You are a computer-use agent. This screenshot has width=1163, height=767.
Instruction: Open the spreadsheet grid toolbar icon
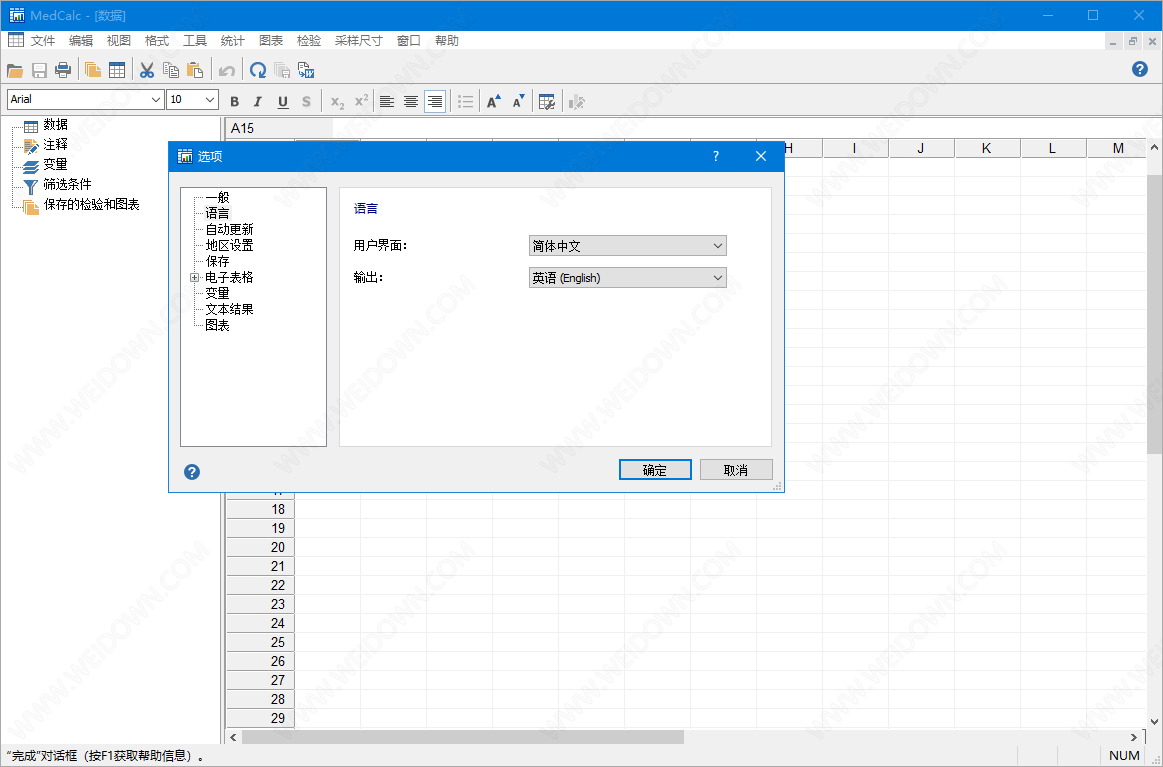click(x=117, y=70)
